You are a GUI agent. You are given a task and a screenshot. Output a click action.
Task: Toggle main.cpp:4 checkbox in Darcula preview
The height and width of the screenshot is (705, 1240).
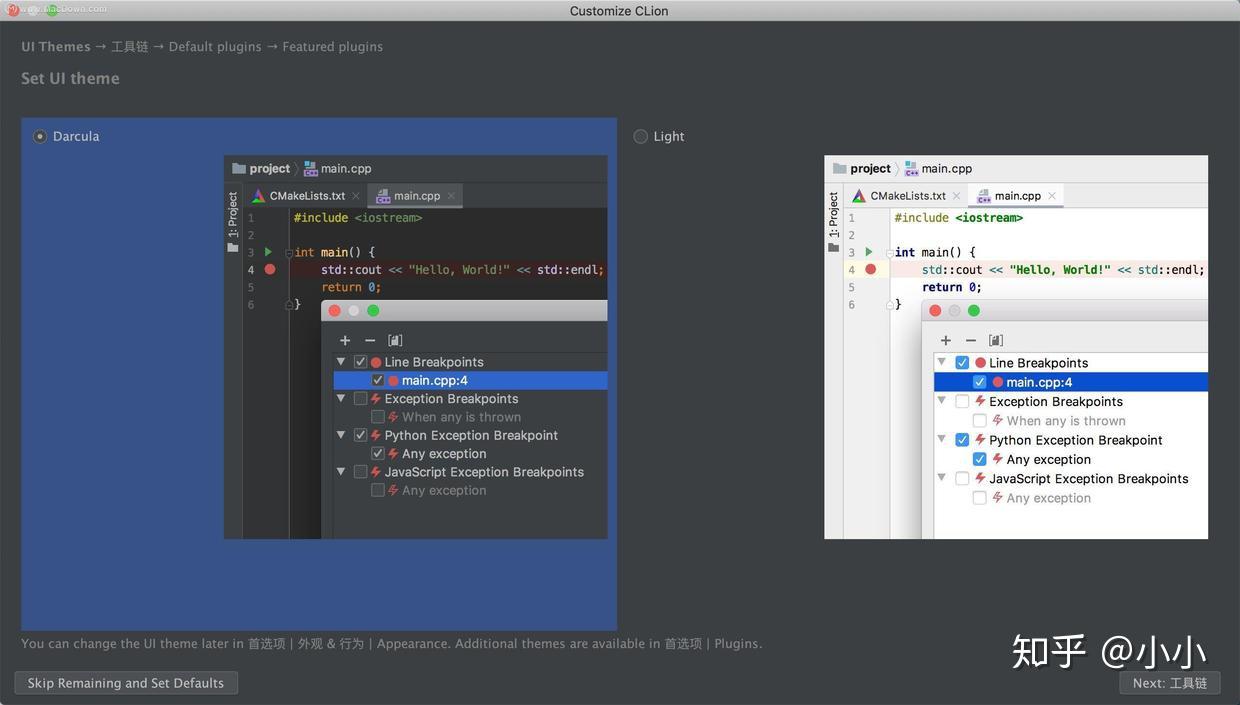[378, 380]
